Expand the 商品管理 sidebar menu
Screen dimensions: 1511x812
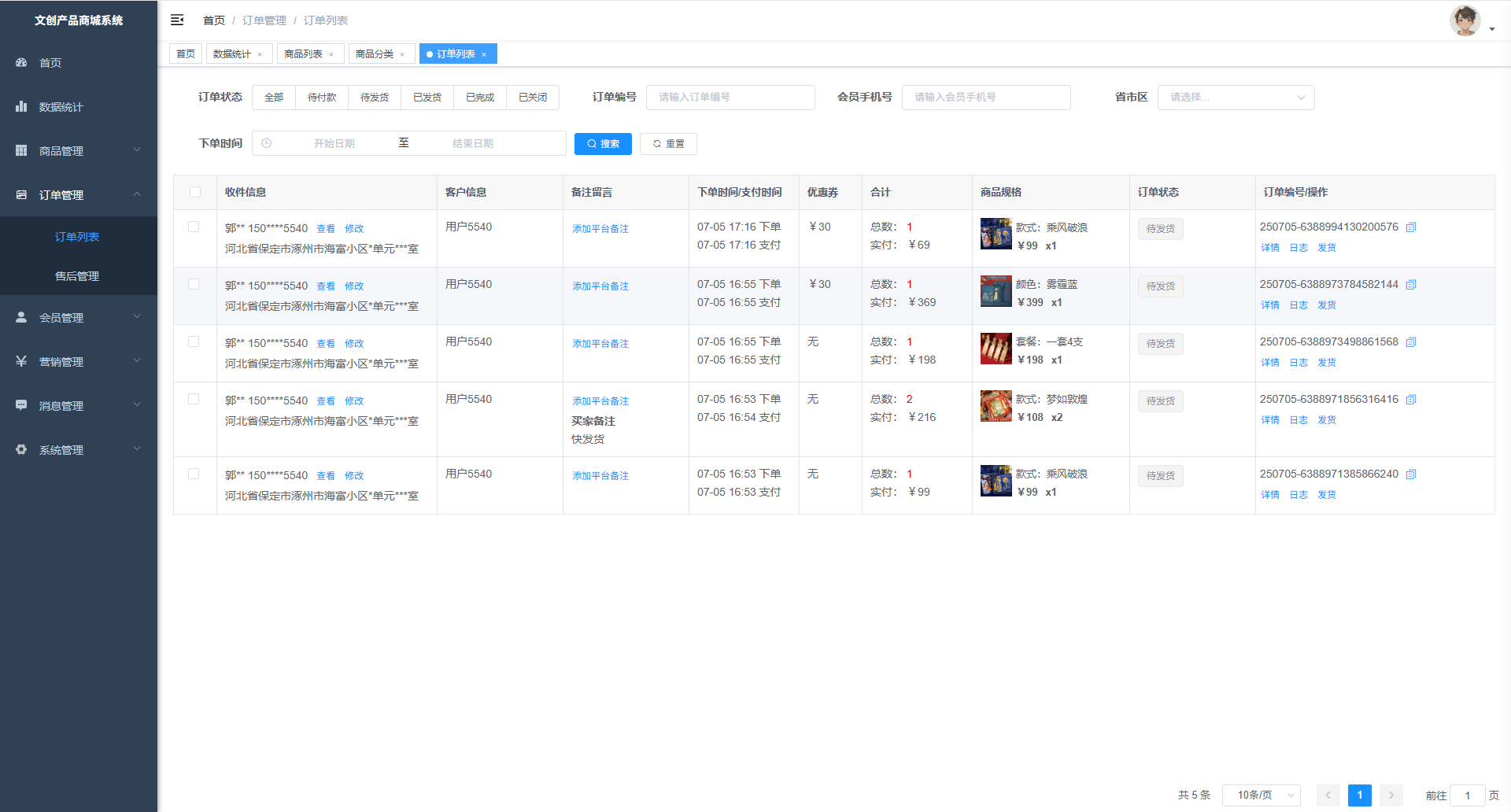coord(79,150)
